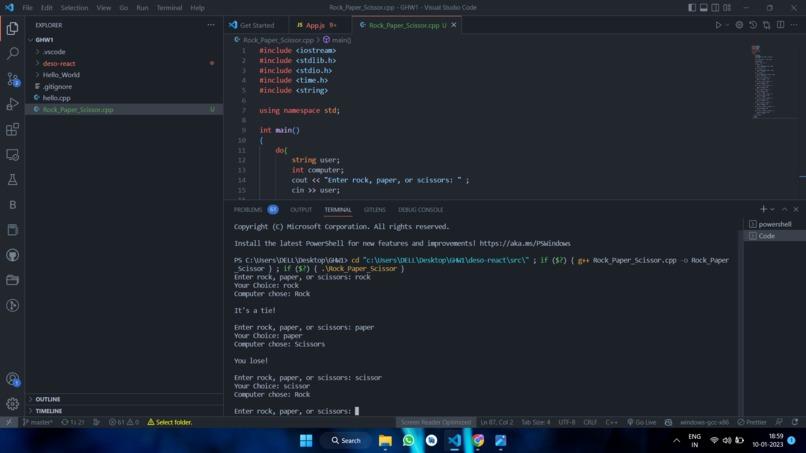The height and width of the screenshot is (453, 806).
Task: Switch to the DEBUG CONSOLE tab
Action: coord(420,210)
